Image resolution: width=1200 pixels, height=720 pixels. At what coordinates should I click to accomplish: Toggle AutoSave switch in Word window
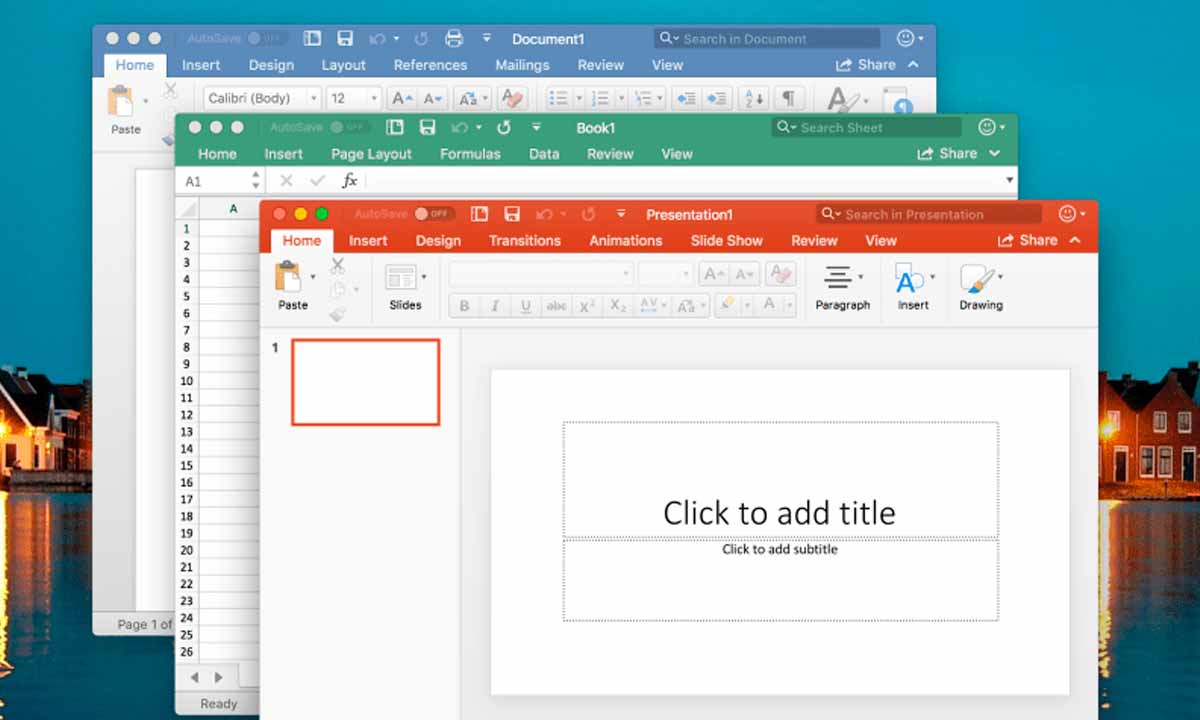pyautogui.click(x=267, y=39)
